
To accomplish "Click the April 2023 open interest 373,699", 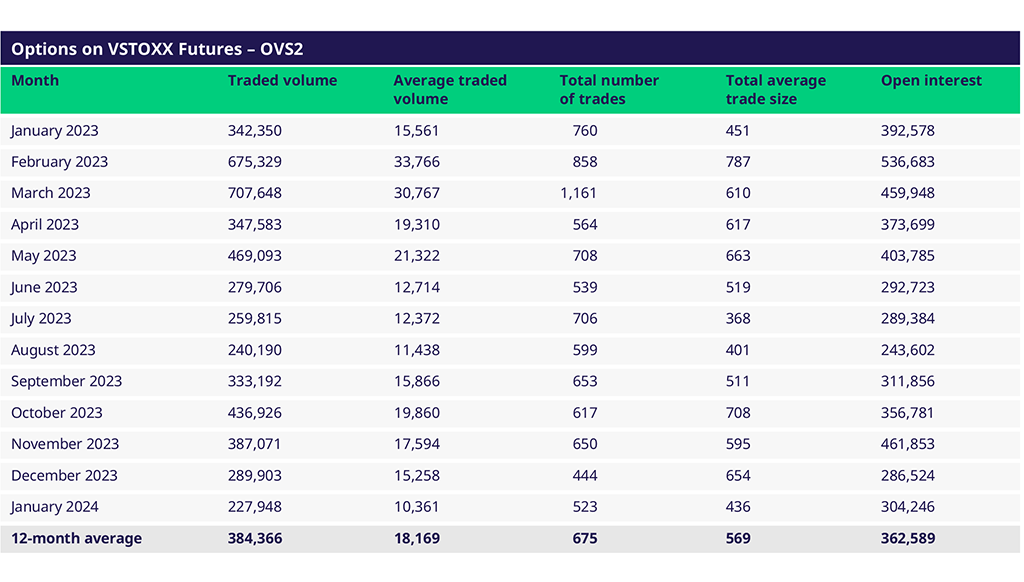I will tap(907, 225).
